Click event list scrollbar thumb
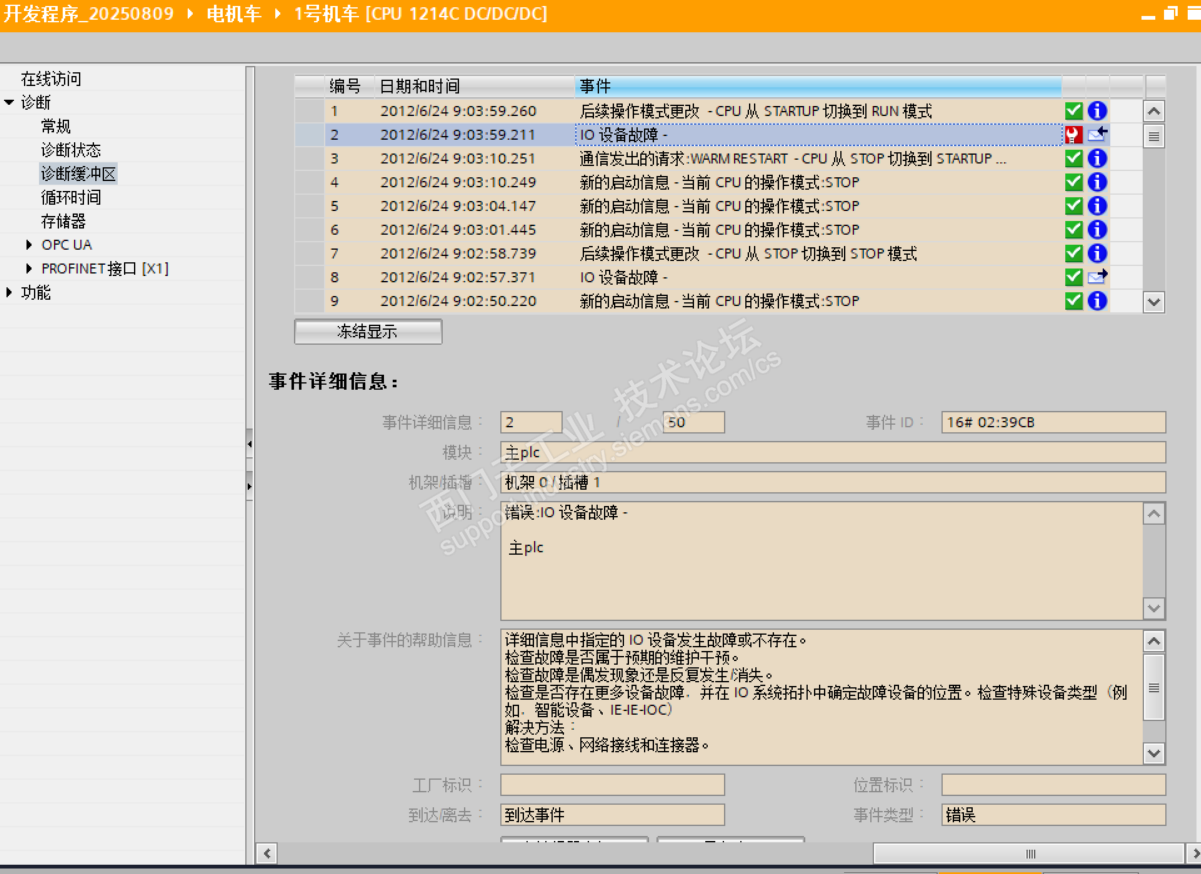Image resolution: width=1201 pixels, height=874 pixels. coord(1154,137)
